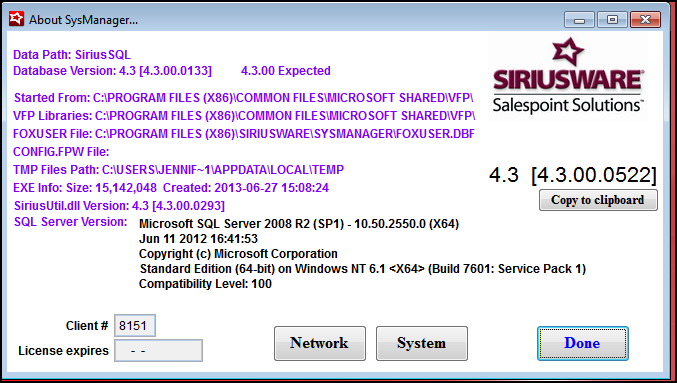Click the large '4.3 [4.3.00.0522]' version text
The width and height of the screenshot is (677, 383).
click(x=573, y=175)
